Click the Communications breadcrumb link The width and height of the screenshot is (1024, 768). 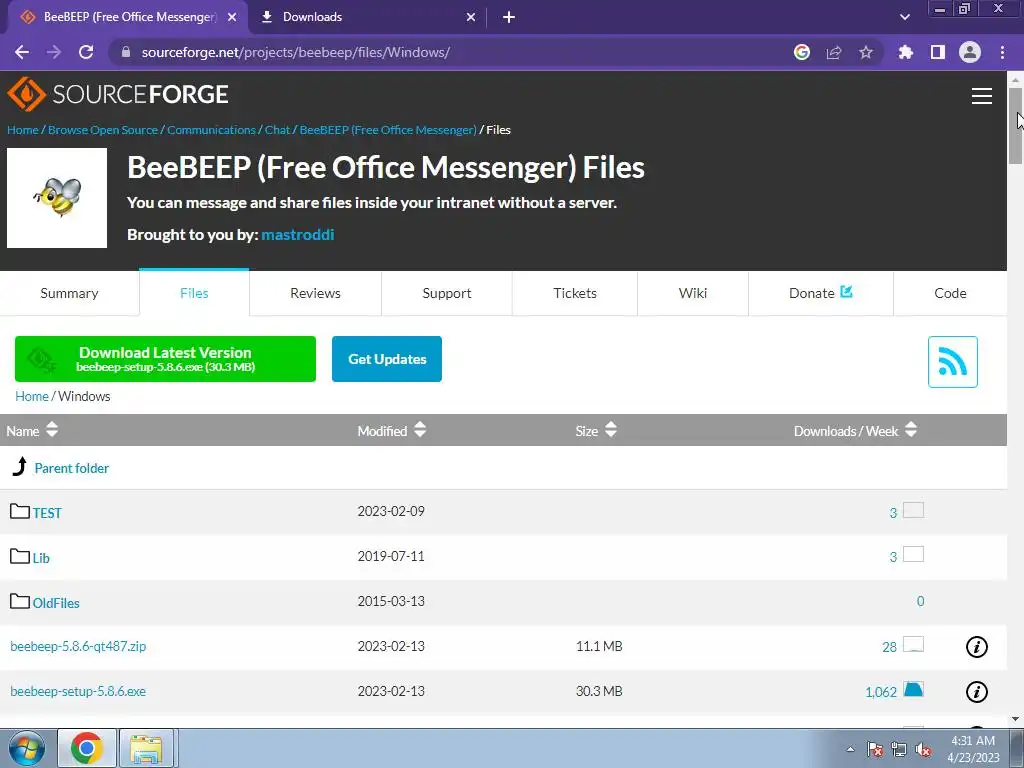tap(211, 130)
